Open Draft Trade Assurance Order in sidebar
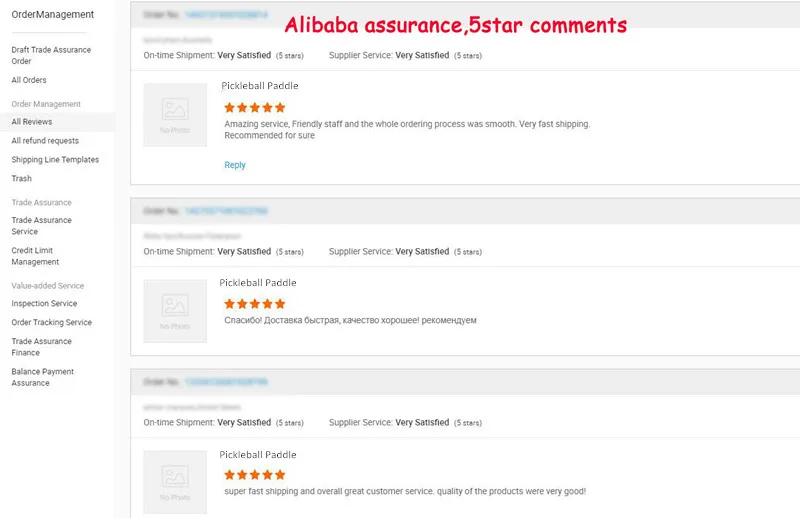This screenshot has height=518, width=800. click(x=51, y=55)
